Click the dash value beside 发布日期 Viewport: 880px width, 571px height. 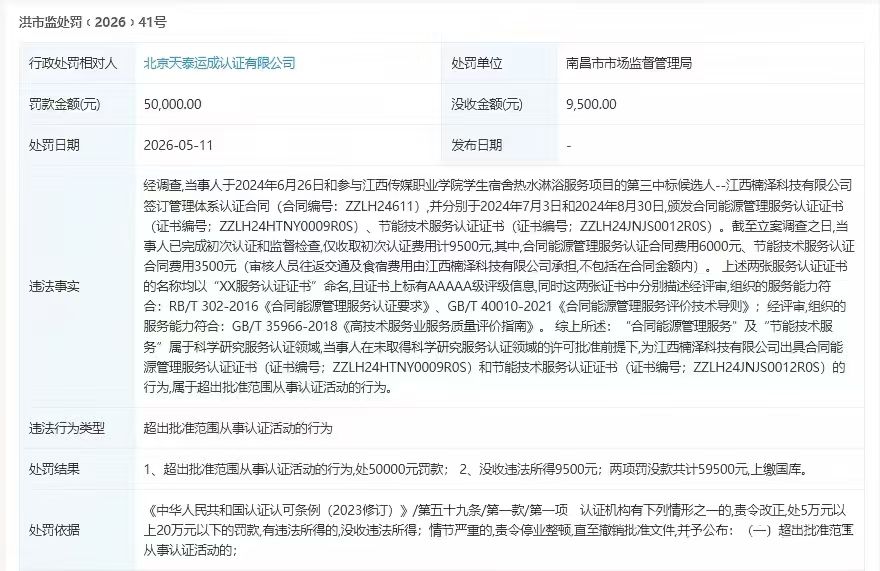coord(569,145)
